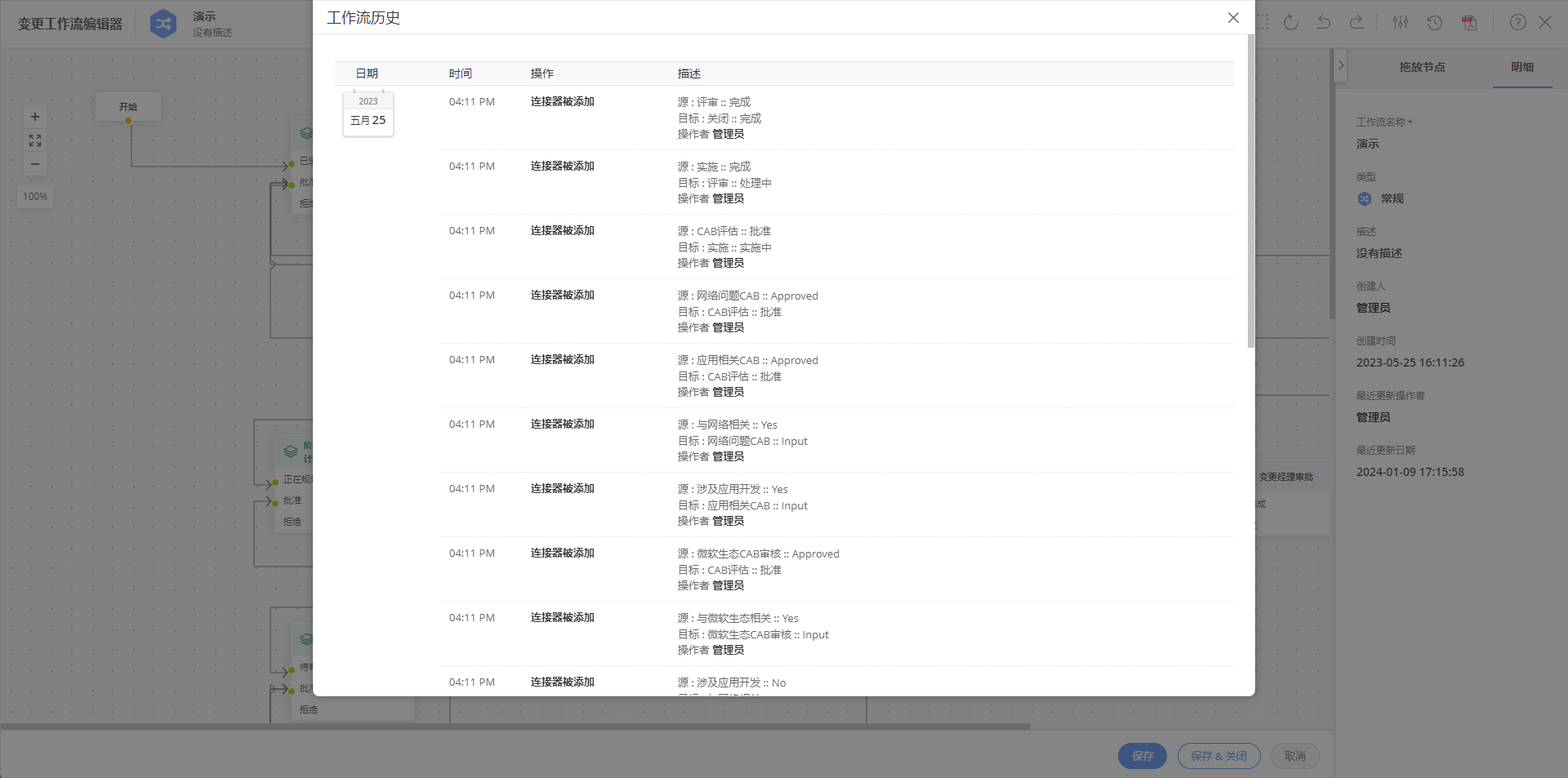
Task: Fit canvas to screen icon
Action: pyautogui.click(x=35, y=140)
